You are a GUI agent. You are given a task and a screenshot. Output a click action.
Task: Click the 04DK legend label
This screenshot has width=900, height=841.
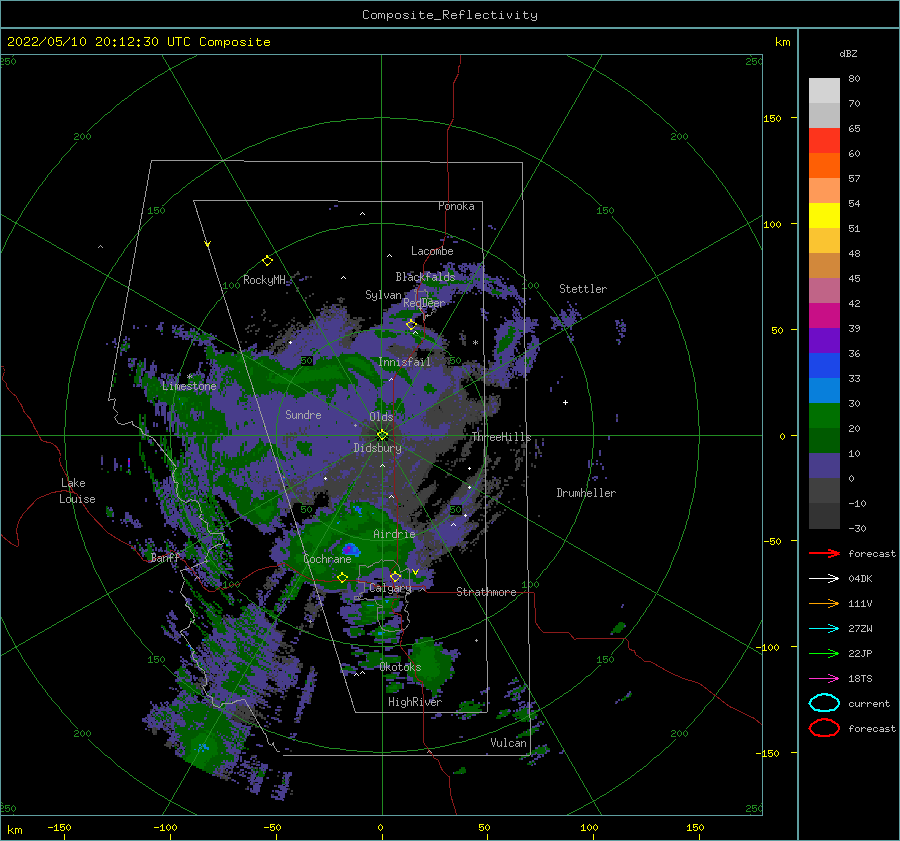click(860, 578)
